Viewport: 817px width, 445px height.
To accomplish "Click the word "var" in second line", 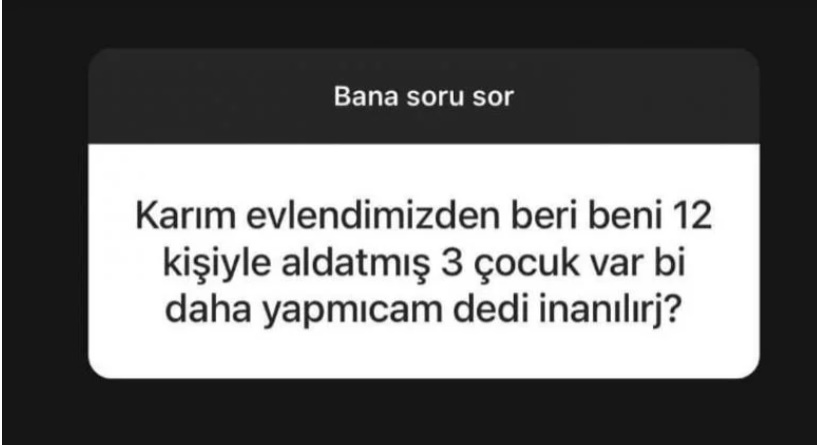I will (616, 265).
